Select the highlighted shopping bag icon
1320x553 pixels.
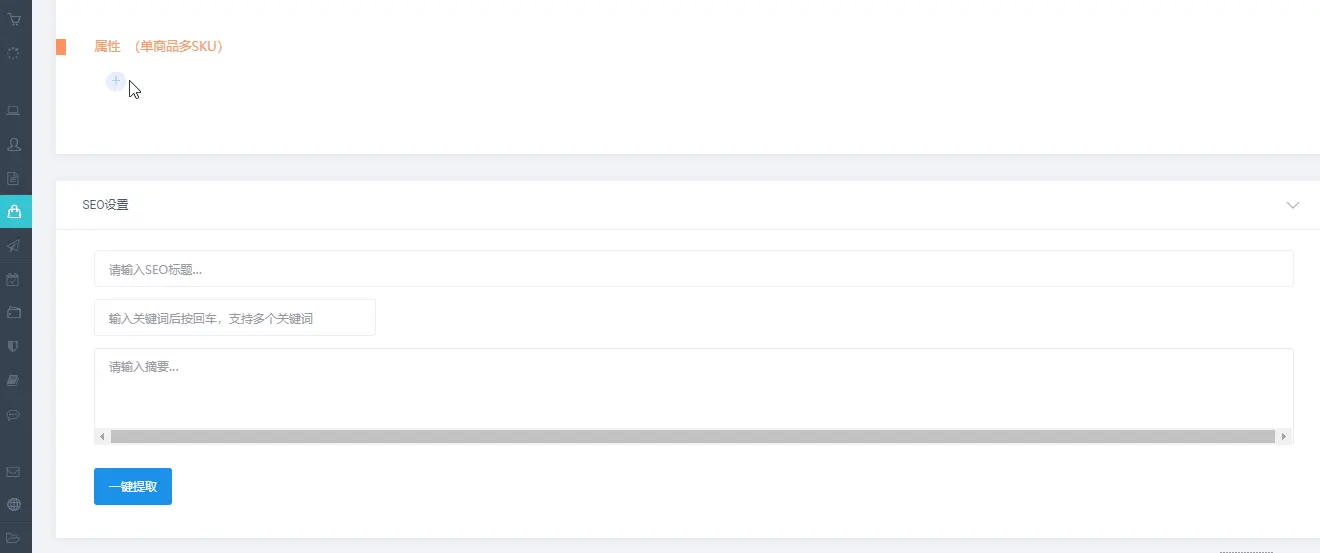tap(14, 212)
